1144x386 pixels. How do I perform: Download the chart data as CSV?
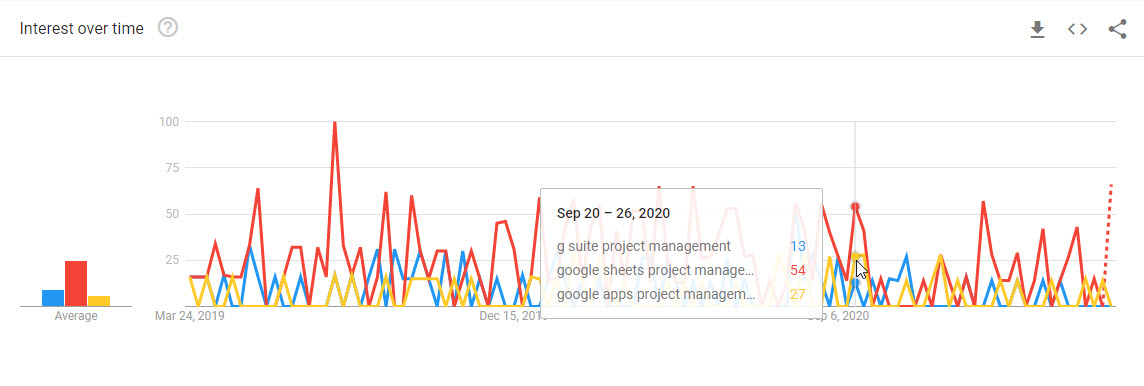tap(1037, 29)
